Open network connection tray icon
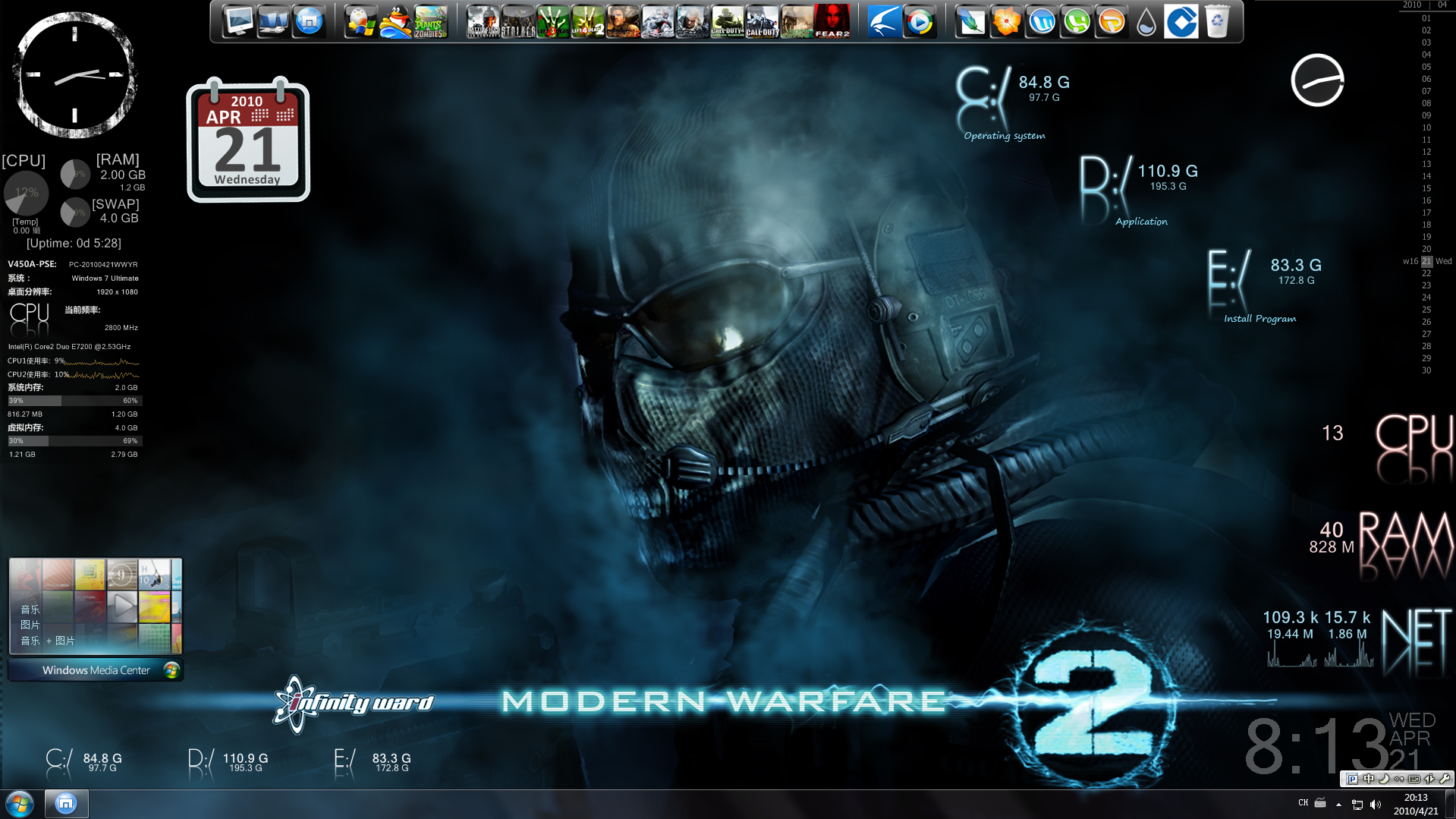 click(x=1357, y=804)
